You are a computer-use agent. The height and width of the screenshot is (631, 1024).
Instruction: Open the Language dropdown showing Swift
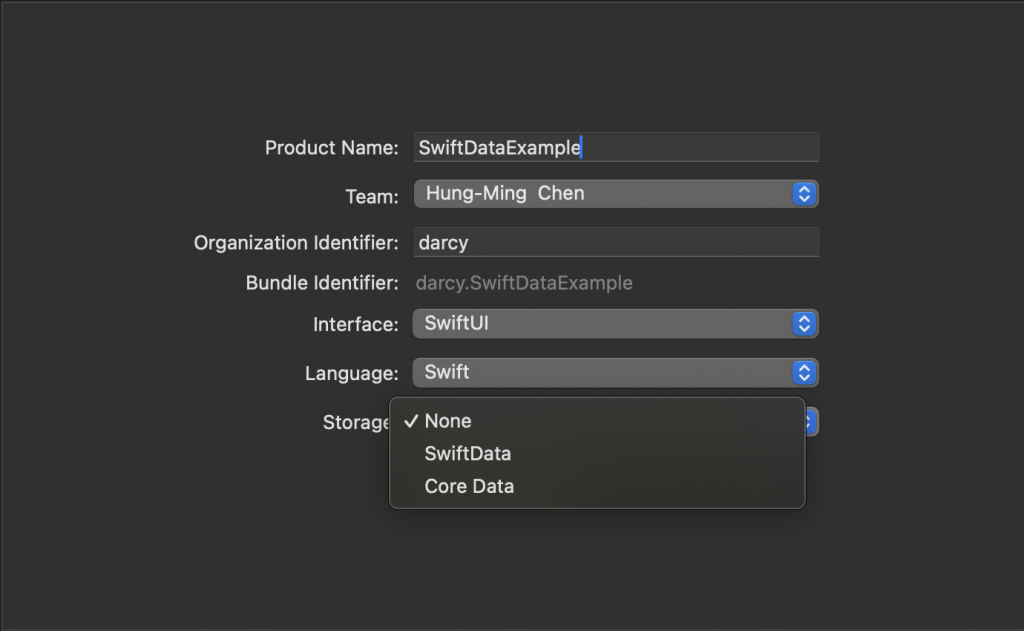[x=600, y=373]
